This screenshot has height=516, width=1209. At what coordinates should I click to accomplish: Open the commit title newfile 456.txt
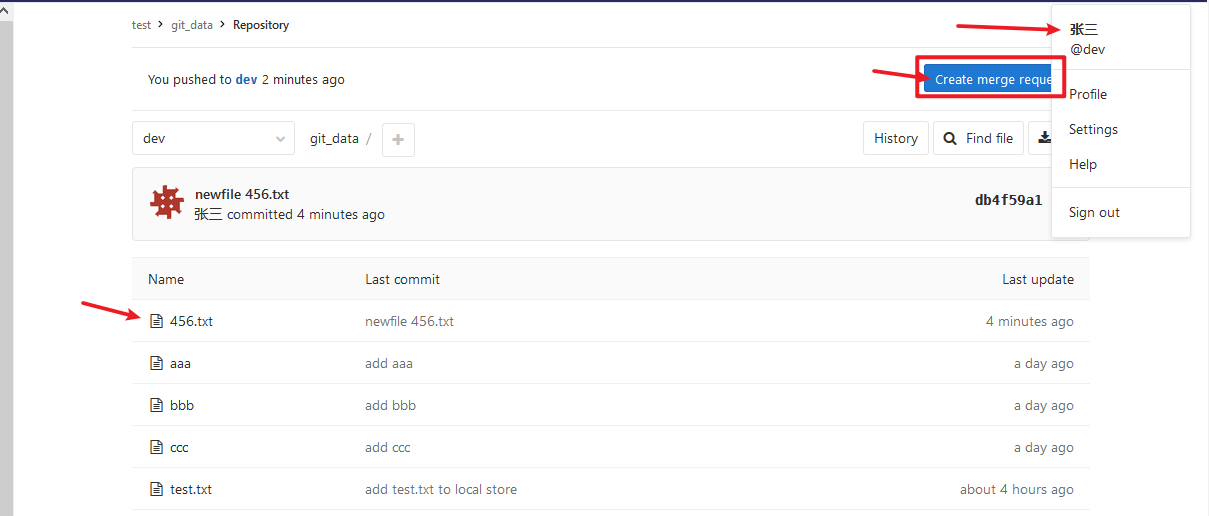[242, 194]
